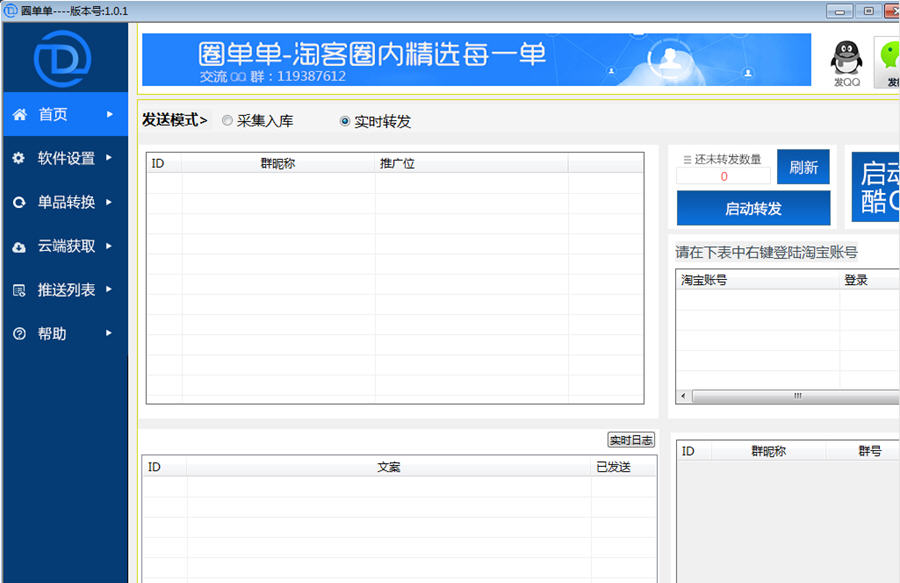The width and height of the screenshot is (900, 583).
Task: Select the 首页 home icon in sidebar
Action: [x=19, y=114]
